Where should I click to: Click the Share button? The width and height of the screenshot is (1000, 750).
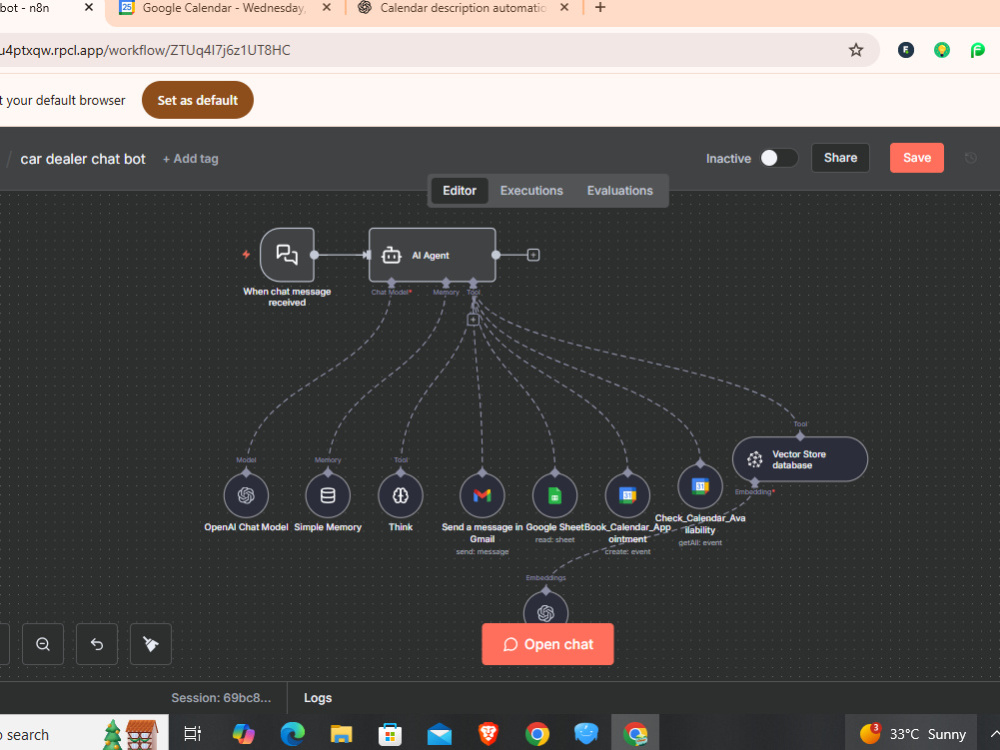click(841, 158)
